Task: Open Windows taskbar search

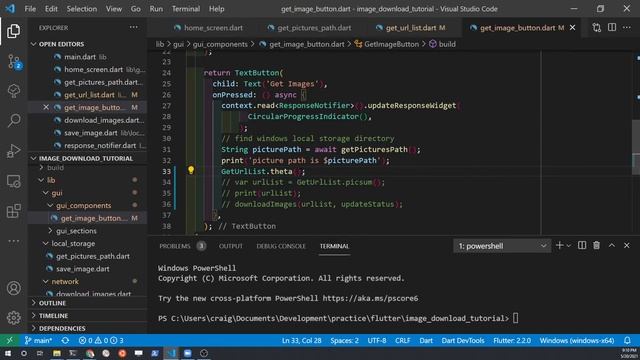Action: [x=24, y=353]
